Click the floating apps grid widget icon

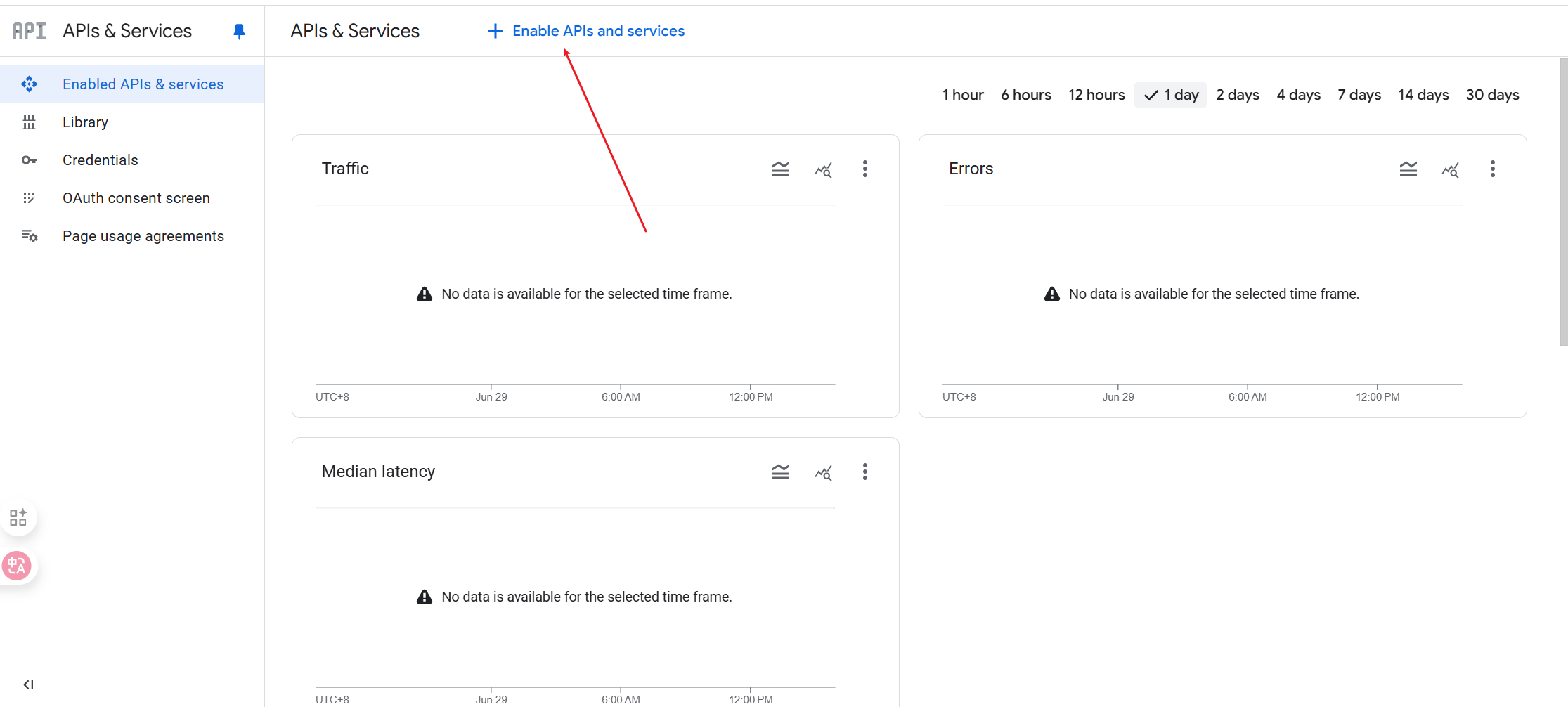click(x=18, y=517)
